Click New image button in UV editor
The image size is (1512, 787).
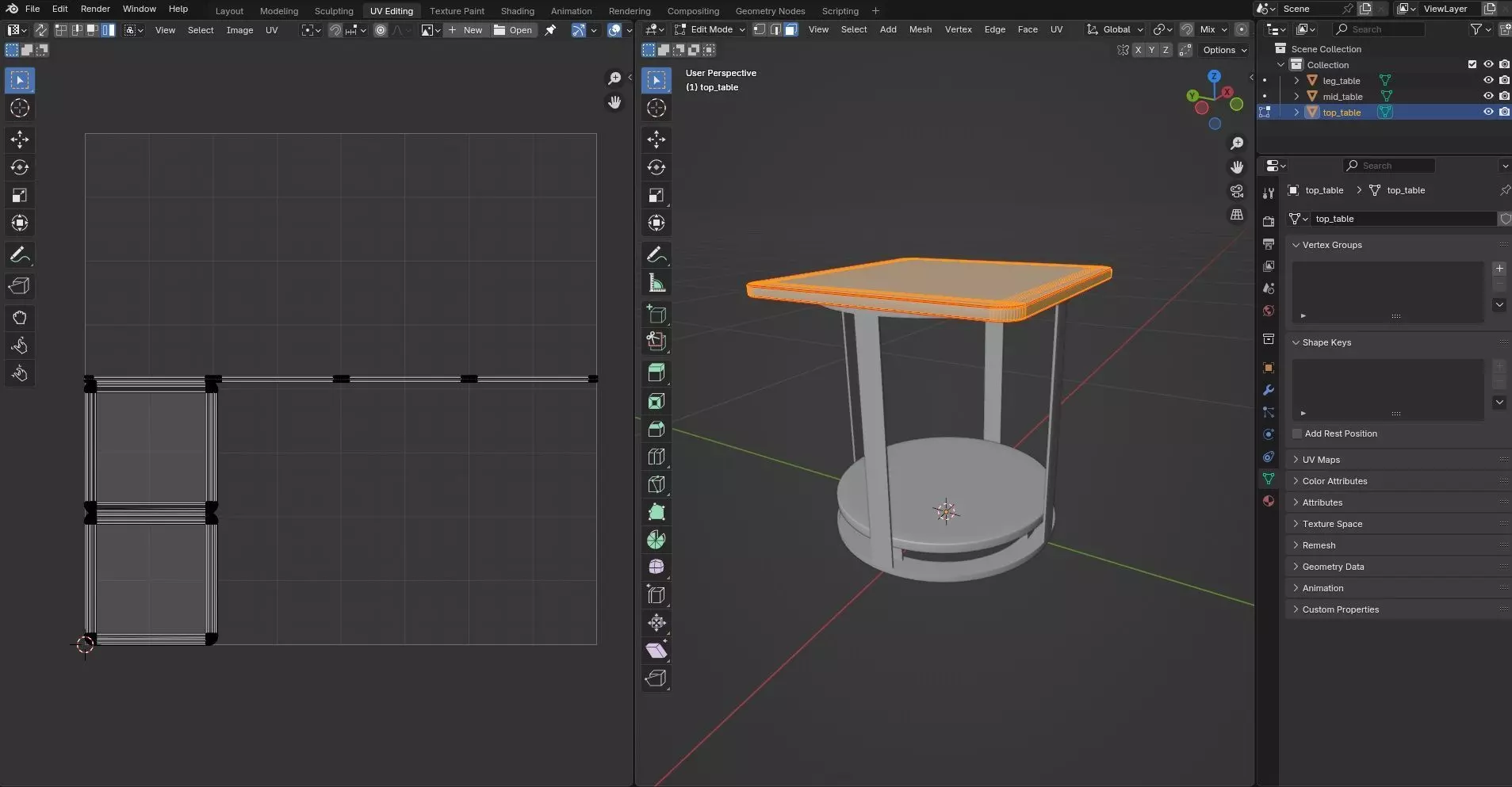coord(465,30)
